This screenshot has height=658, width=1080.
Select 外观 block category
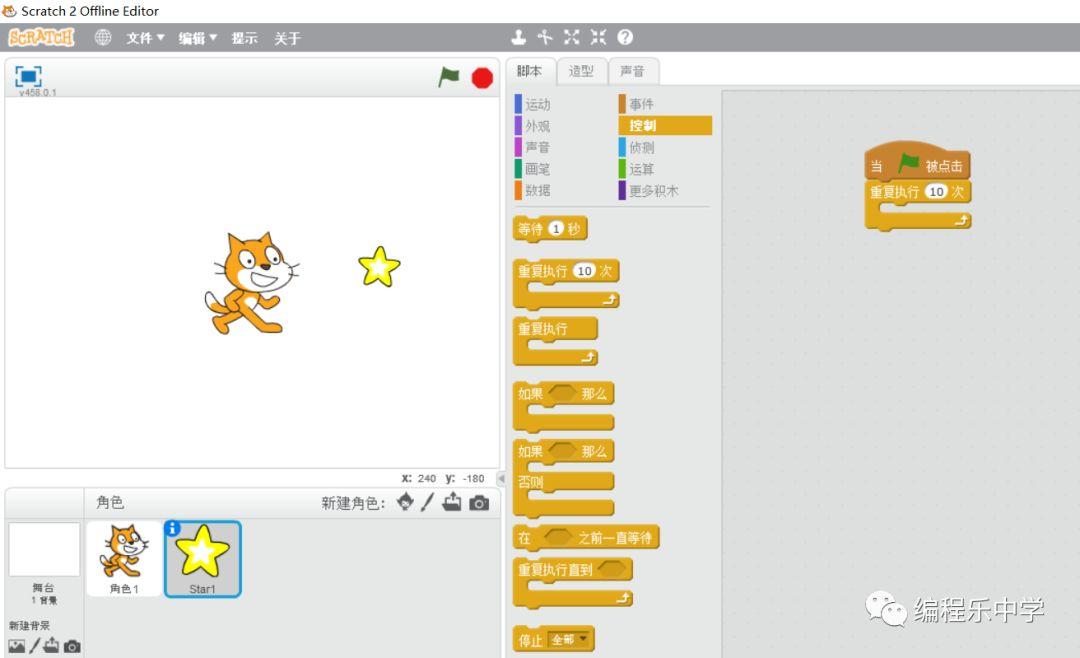tap(533, 126)
